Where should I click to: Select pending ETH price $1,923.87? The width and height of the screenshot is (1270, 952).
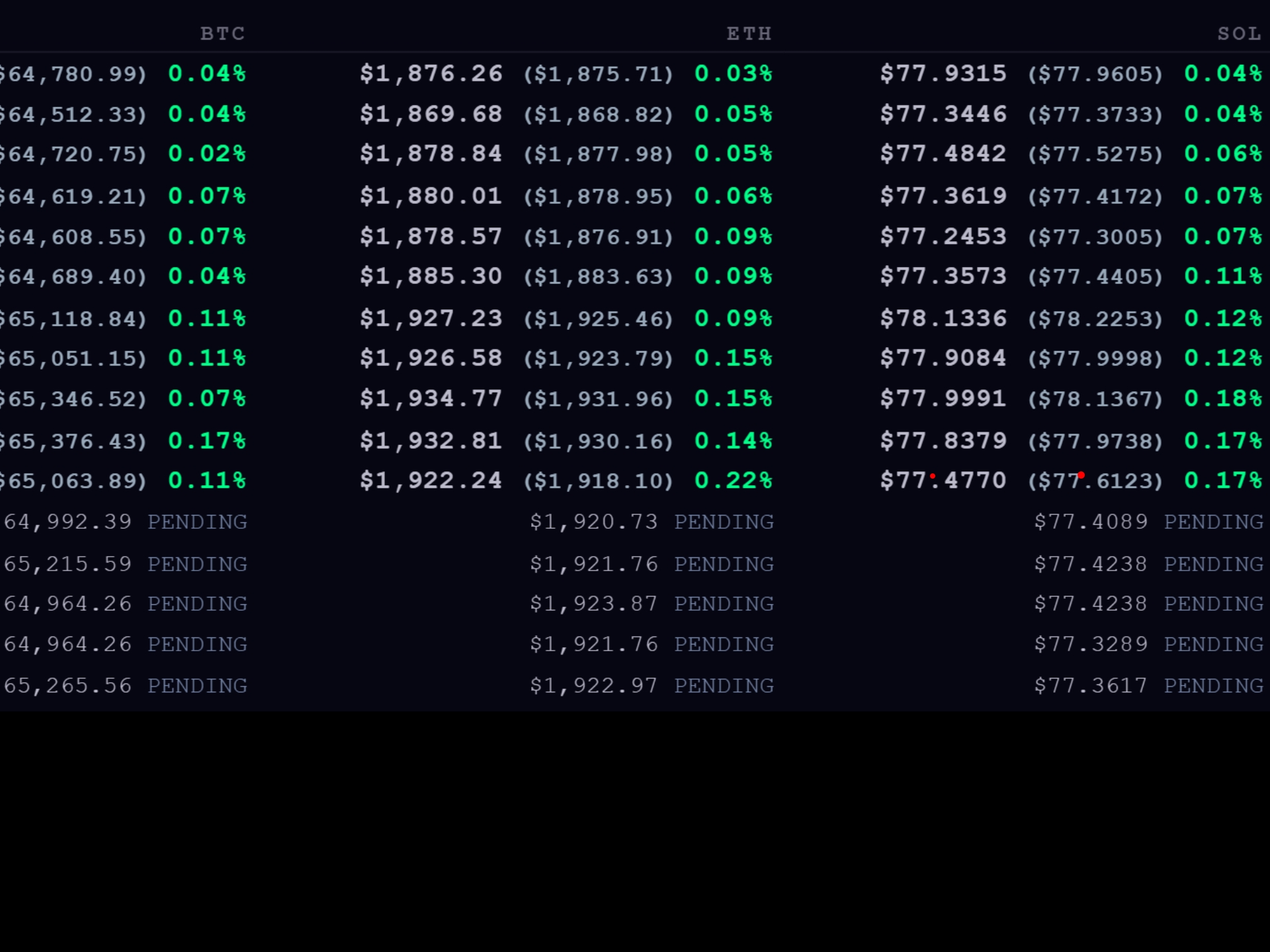pos(594,604)
